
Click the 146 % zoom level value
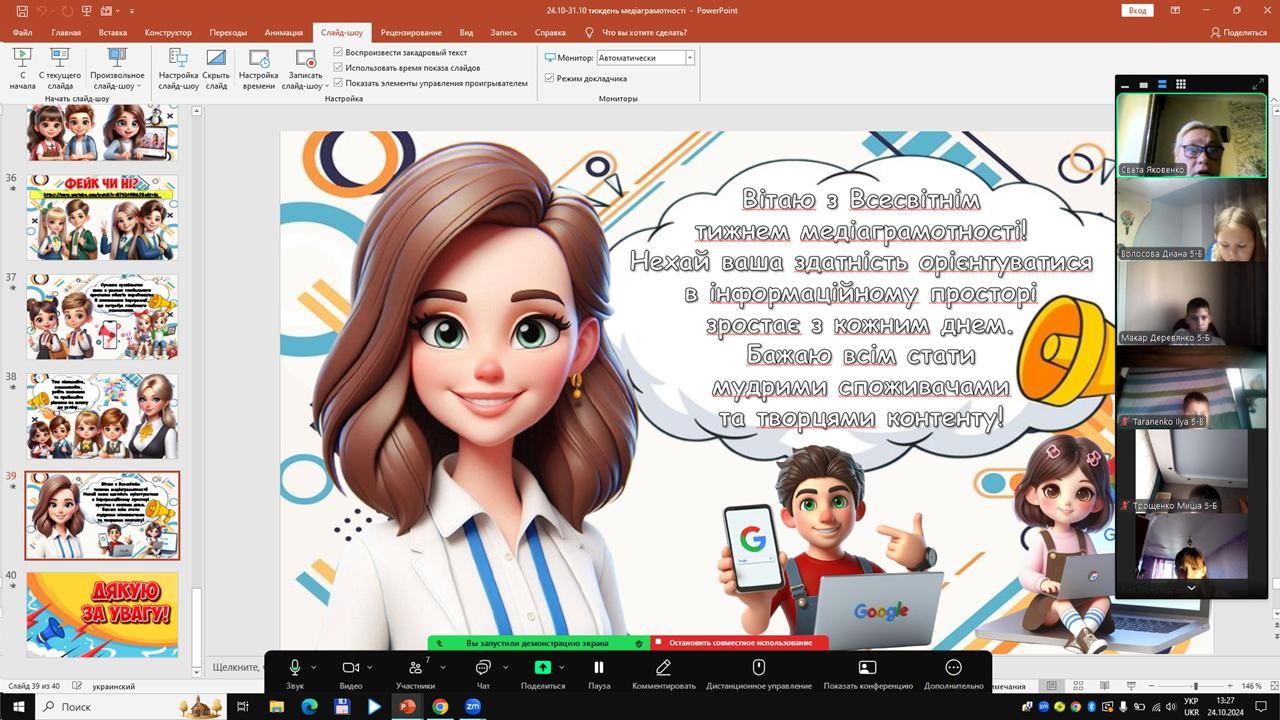pyautogui.click(x=1251, y=686)
